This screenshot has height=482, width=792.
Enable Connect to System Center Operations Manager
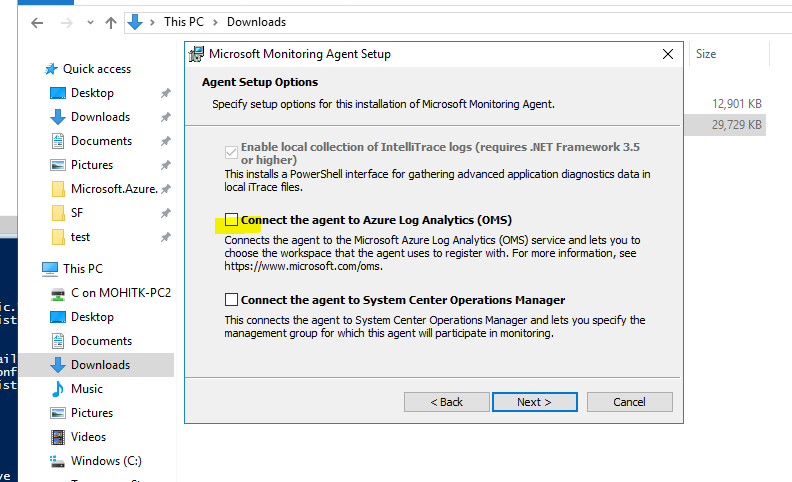click(232, 300)
